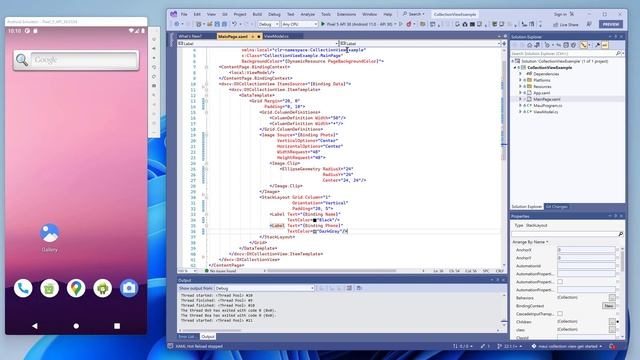Click the search magnifier in Properties panel
Image resolution: width=640 pixels, height=360 pixels.
[x=620, y=234]
